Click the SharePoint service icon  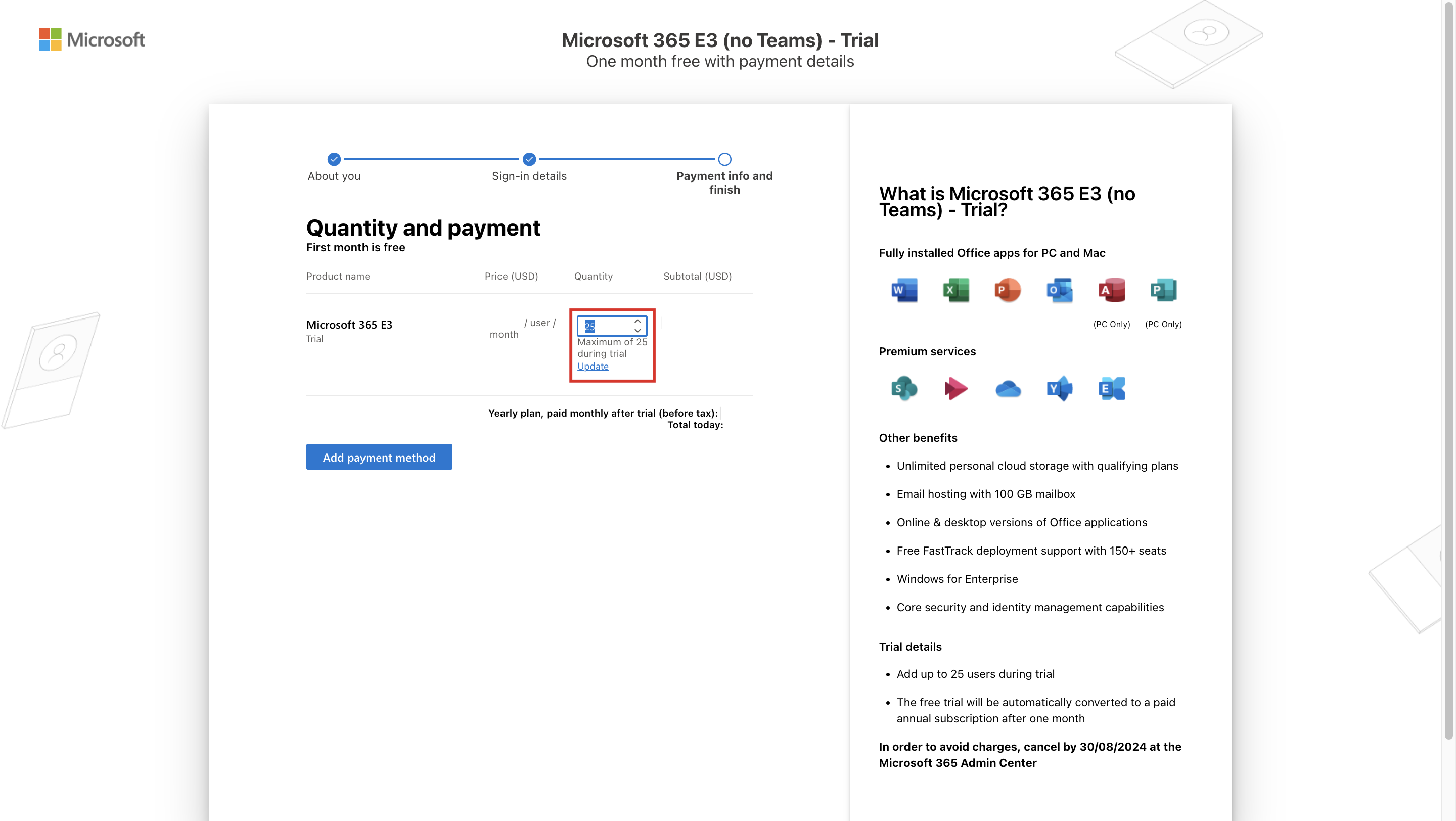(x=904, y=388)
